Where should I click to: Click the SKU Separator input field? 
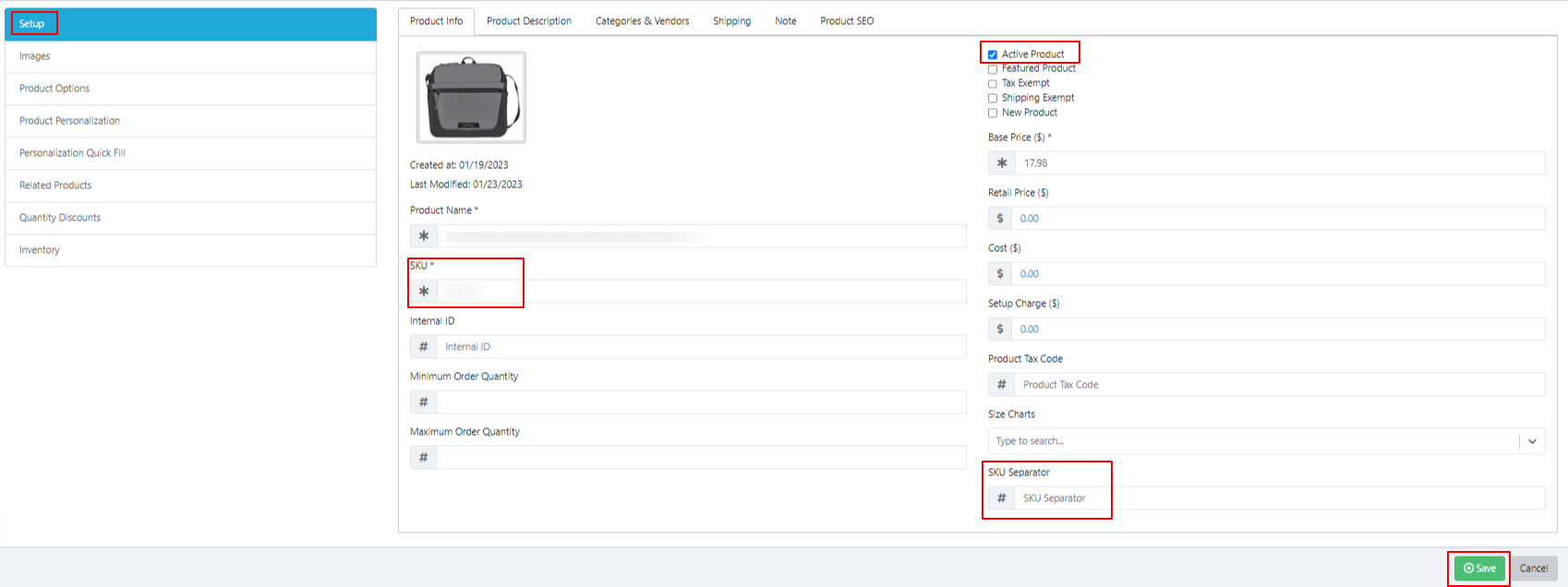(x=1280, y=498)
